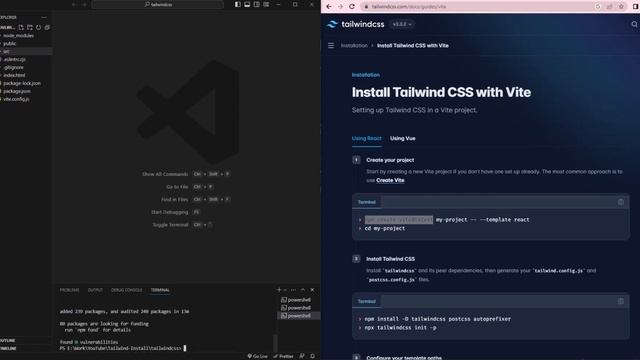The image size is (640, 360).
Task: Click share icon in address bar
Action: tap(609, 7)
